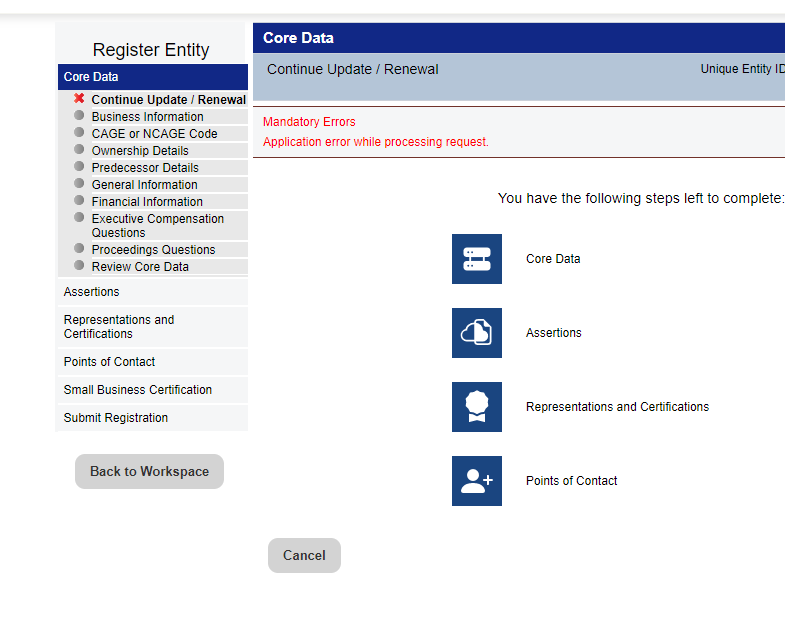Screen dimensions: 785x619
Task: Click the Assertions label in remaining steps
Action: click(554, 333)
